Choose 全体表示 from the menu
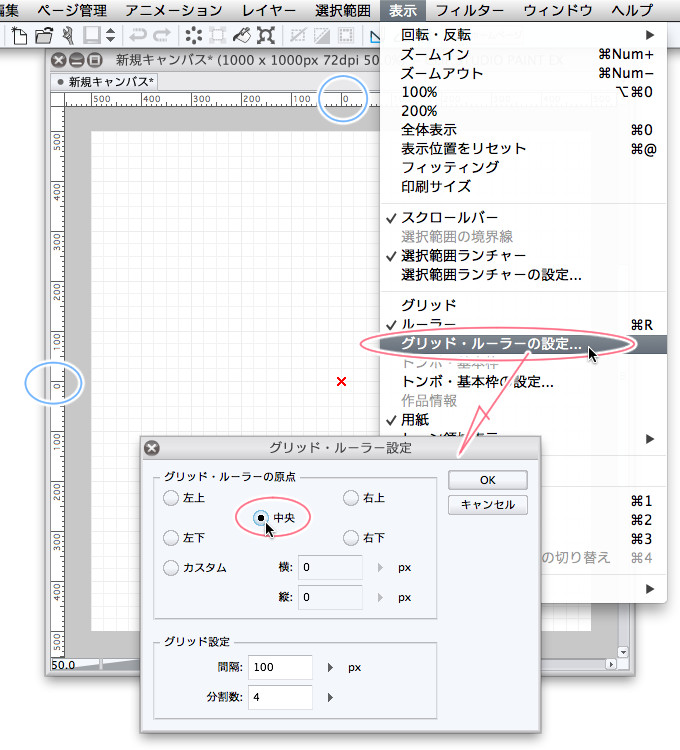This screenshot has height=750, width=680. [523, 130]
